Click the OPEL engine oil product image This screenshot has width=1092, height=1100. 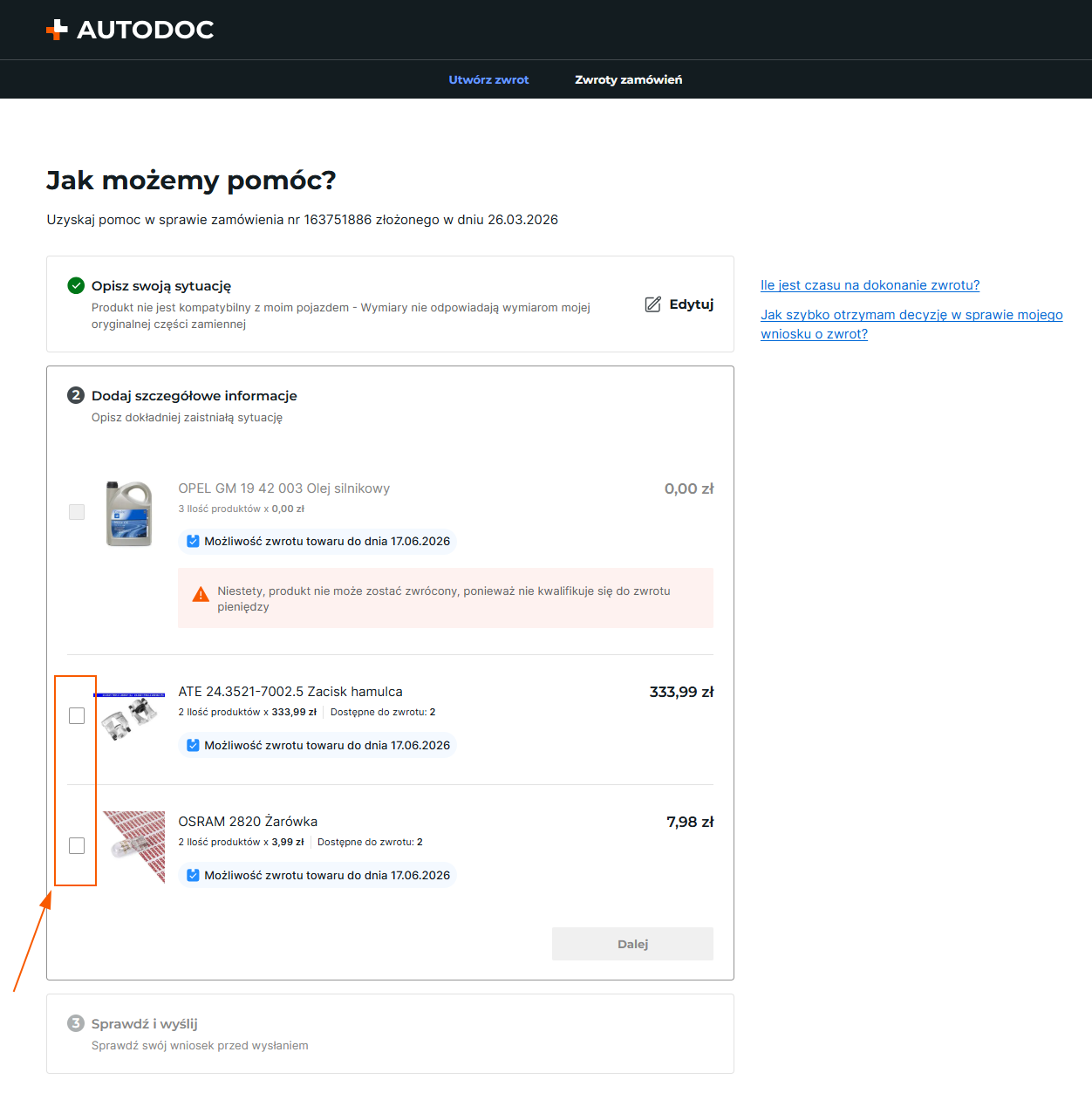(129, 514)
